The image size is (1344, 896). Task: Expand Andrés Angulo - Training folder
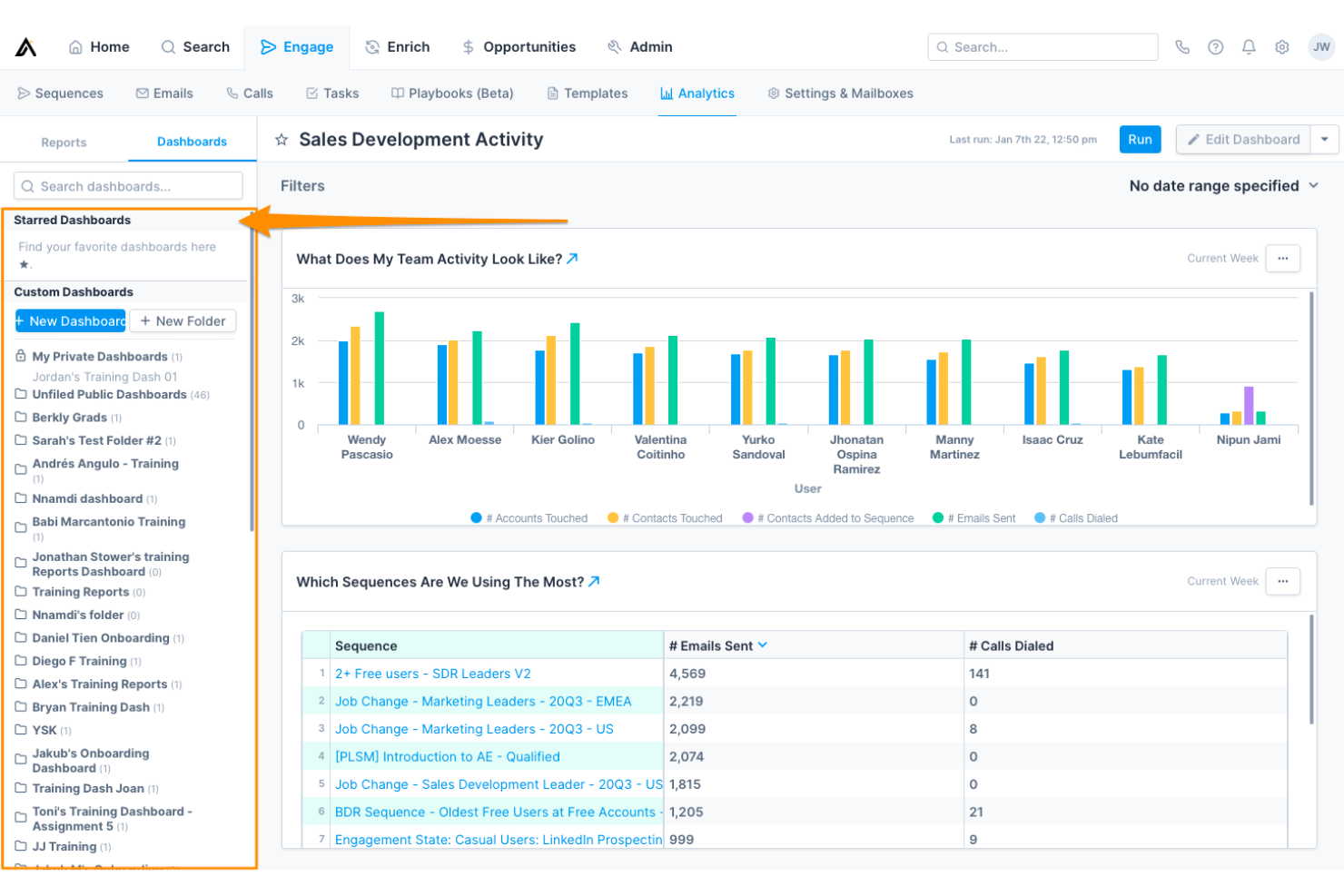(x=96, y=470)
